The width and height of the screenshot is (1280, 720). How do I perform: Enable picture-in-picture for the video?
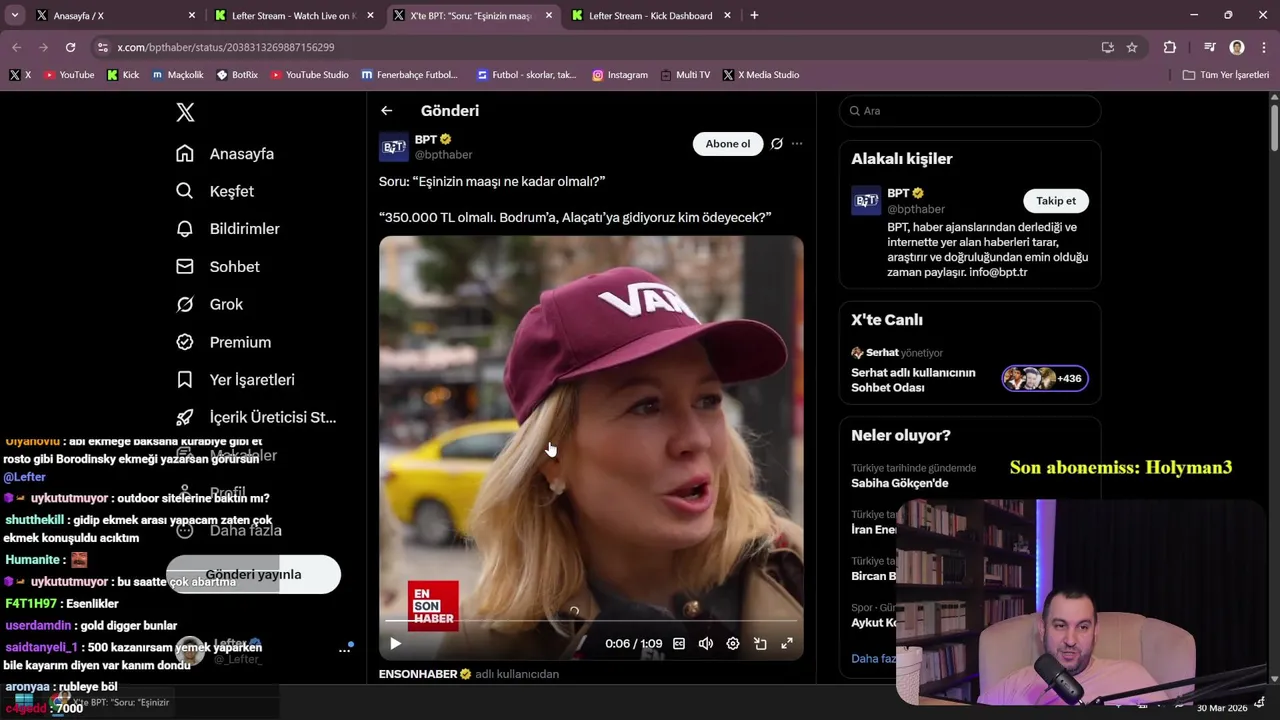(760, 644)
